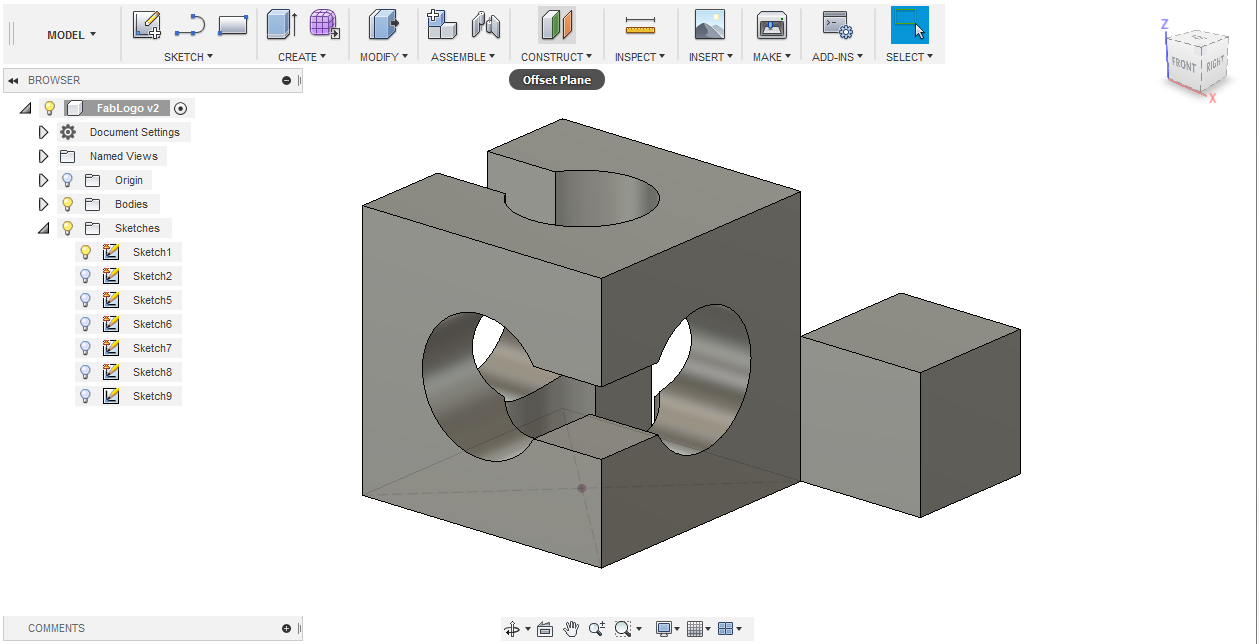Select the Line sketch tool icon
Image resolution: width=1259 pixels, height=644 pixels.
[190, 25]
